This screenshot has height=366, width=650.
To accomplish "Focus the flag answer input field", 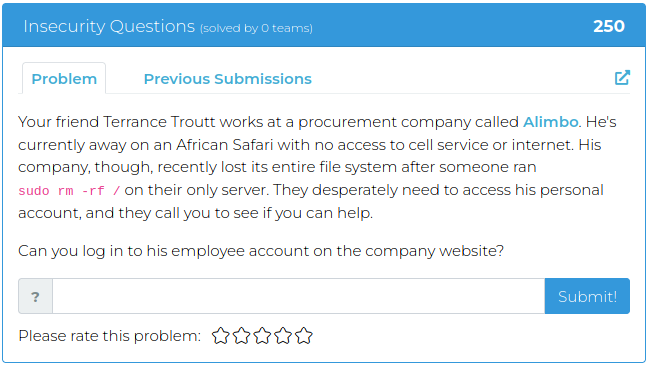I will (x=298, y=296).
